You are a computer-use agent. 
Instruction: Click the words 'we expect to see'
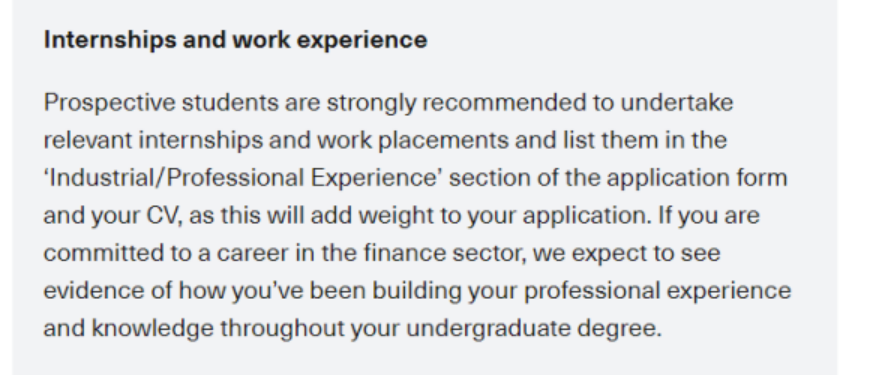tap(626, 254)
